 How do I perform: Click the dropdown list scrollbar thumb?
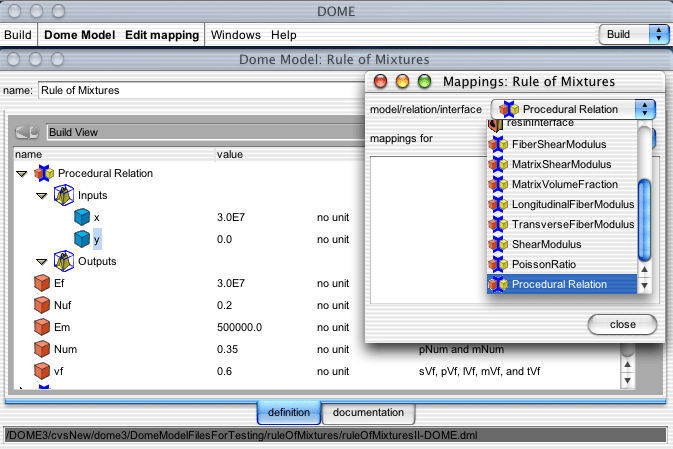pyautogui.click(x=644, y=220)
